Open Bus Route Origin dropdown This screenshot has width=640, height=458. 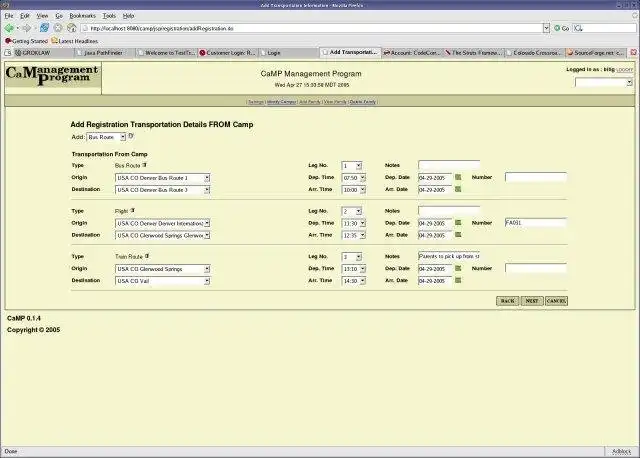(x=162, y=178)
